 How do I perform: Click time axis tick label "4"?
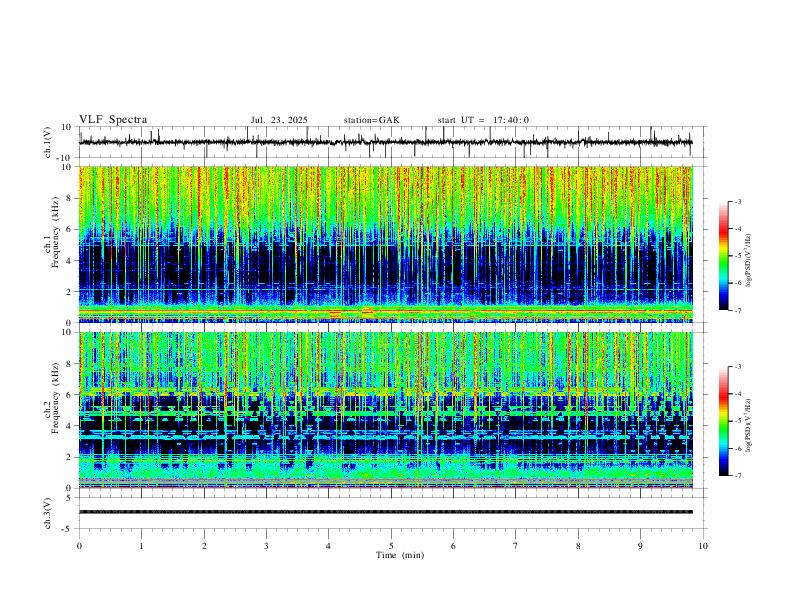328,546
